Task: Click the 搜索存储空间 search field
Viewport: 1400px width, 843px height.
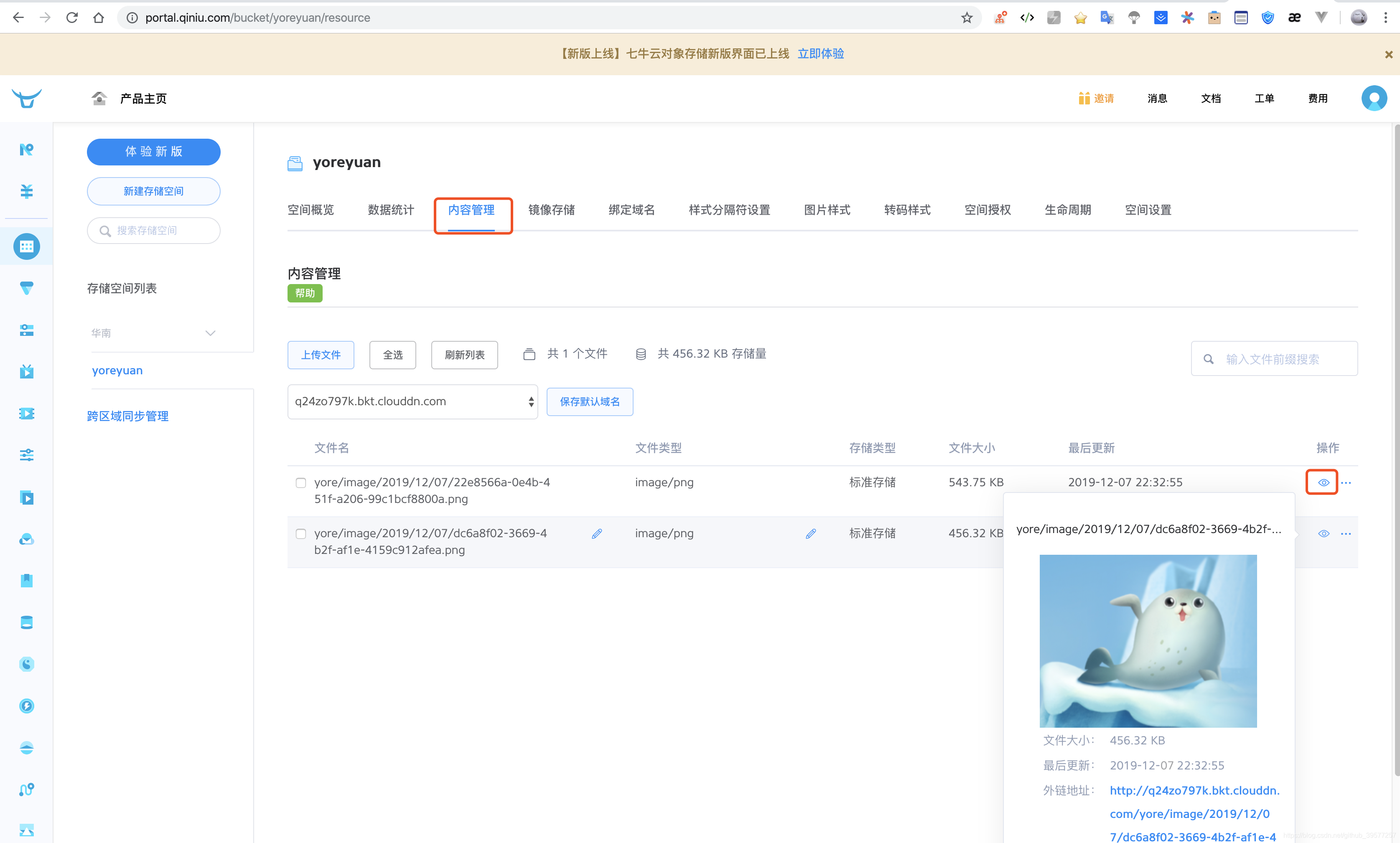Action: pos(153,231)
